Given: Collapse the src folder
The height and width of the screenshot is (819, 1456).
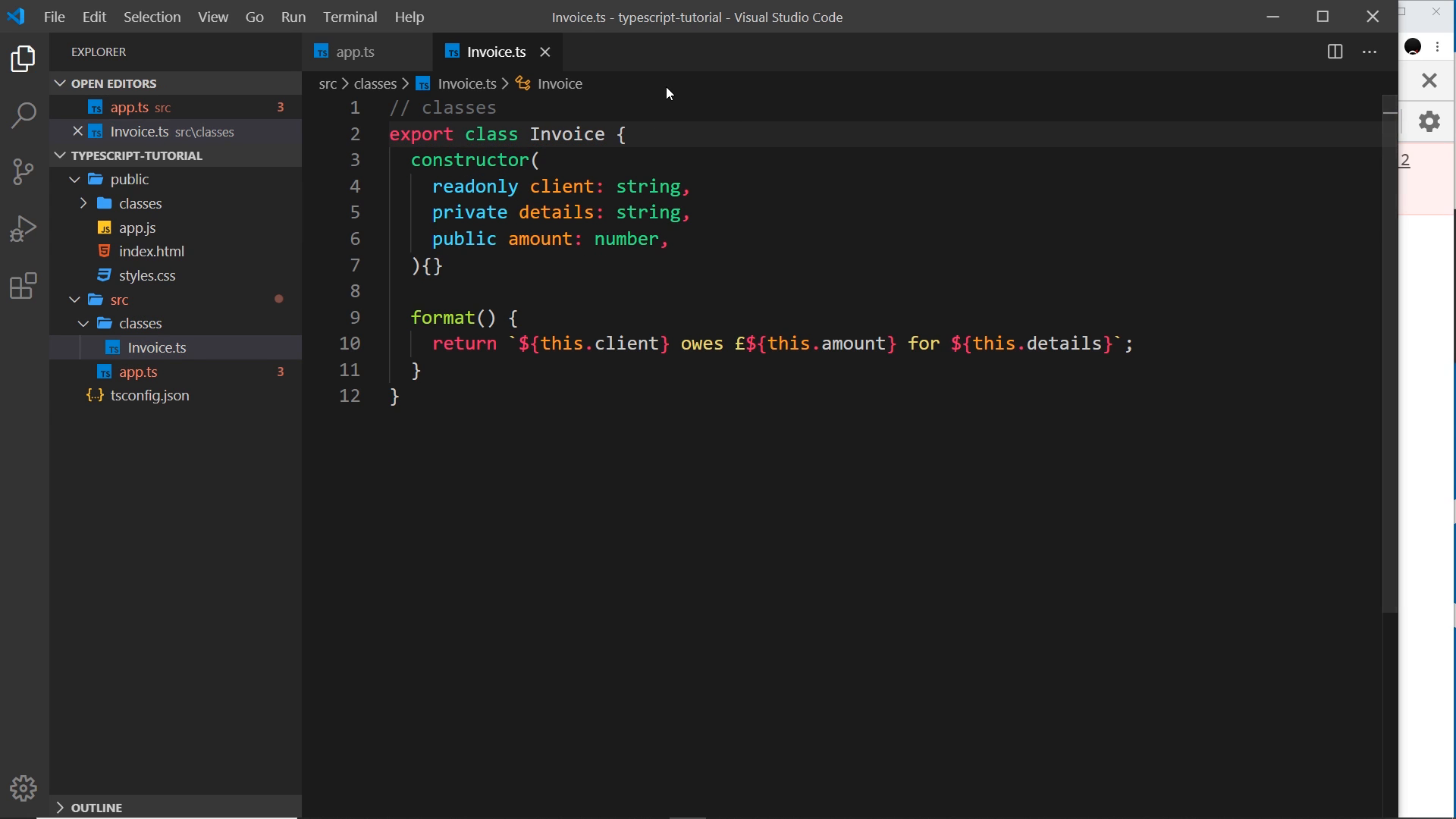Looking at the screenshot, I should [74, 300].
